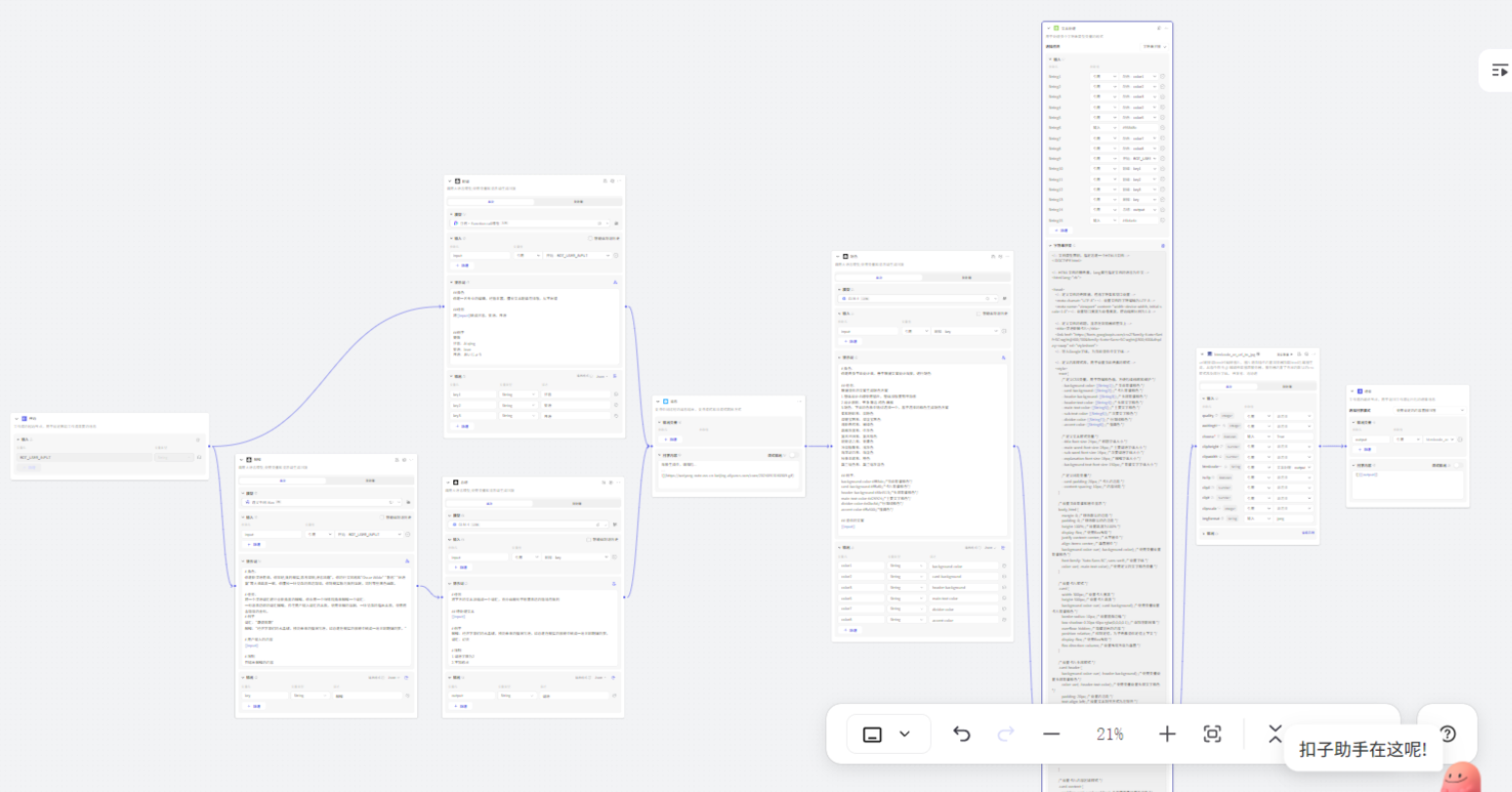The height and width of the screenshot is (792, 1512).
Task: Toggle the checkbox in bottom-left LLM node's input section
Action: (x=382, y=518)
